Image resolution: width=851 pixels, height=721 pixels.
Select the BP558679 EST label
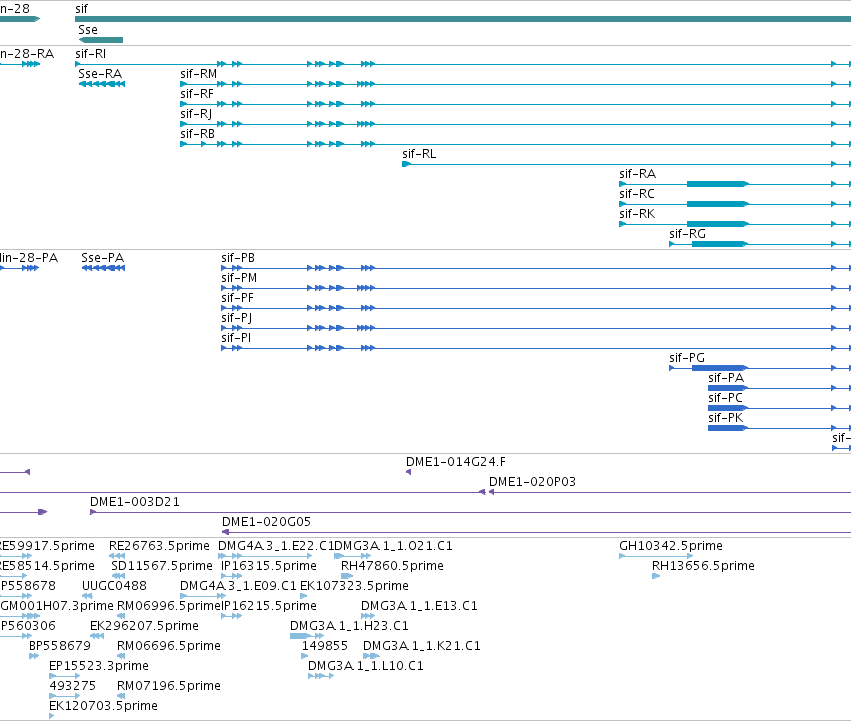(x=60, y=647)
